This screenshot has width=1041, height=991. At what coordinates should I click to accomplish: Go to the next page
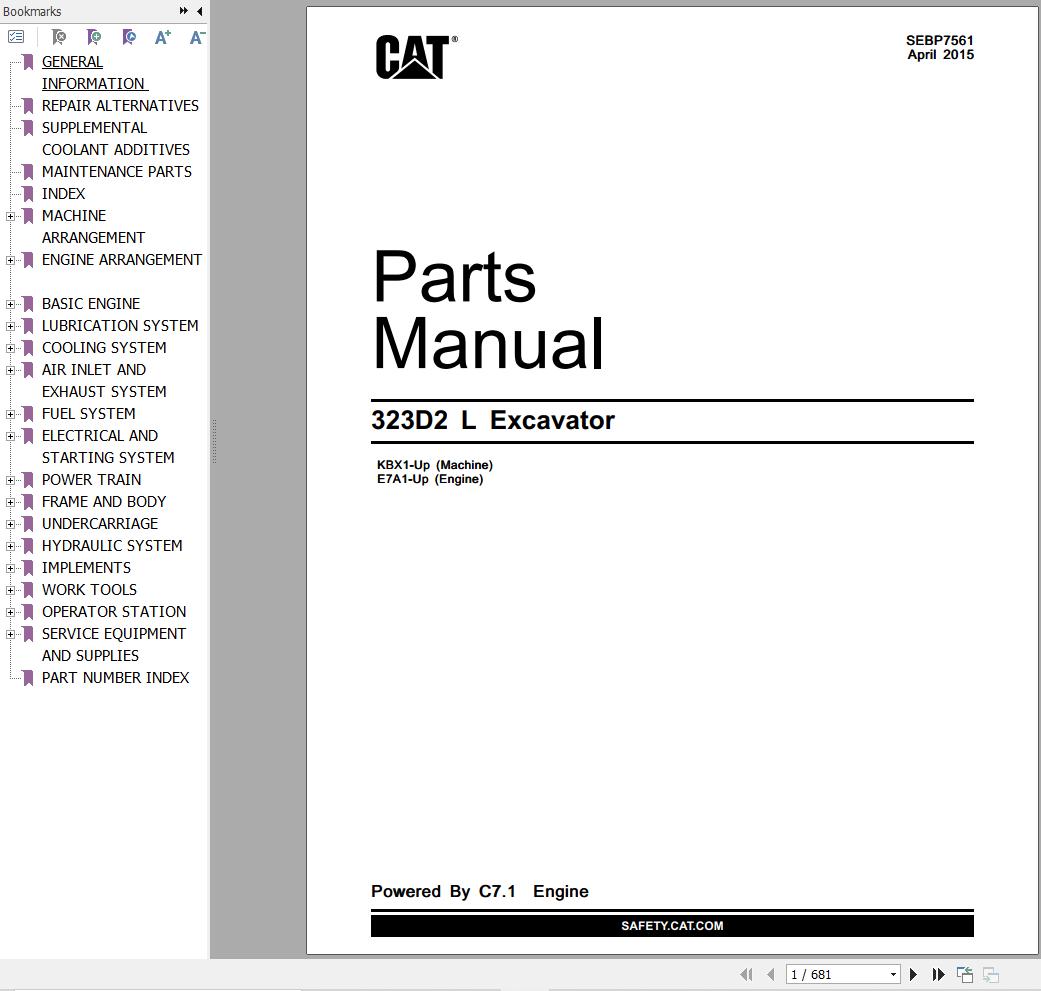click(x=913, y=974)
